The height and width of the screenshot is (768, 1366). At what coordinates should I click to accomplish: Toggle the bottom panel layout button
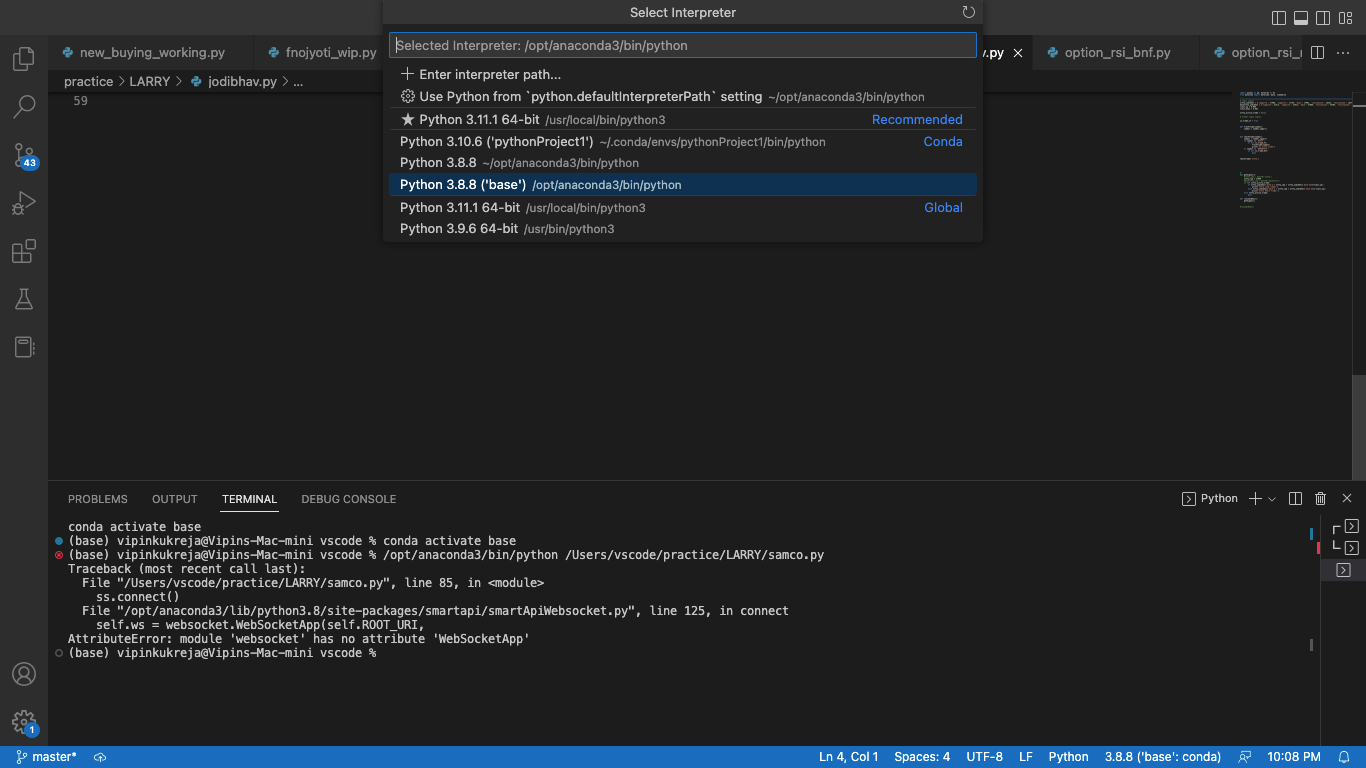point(1301,18)
